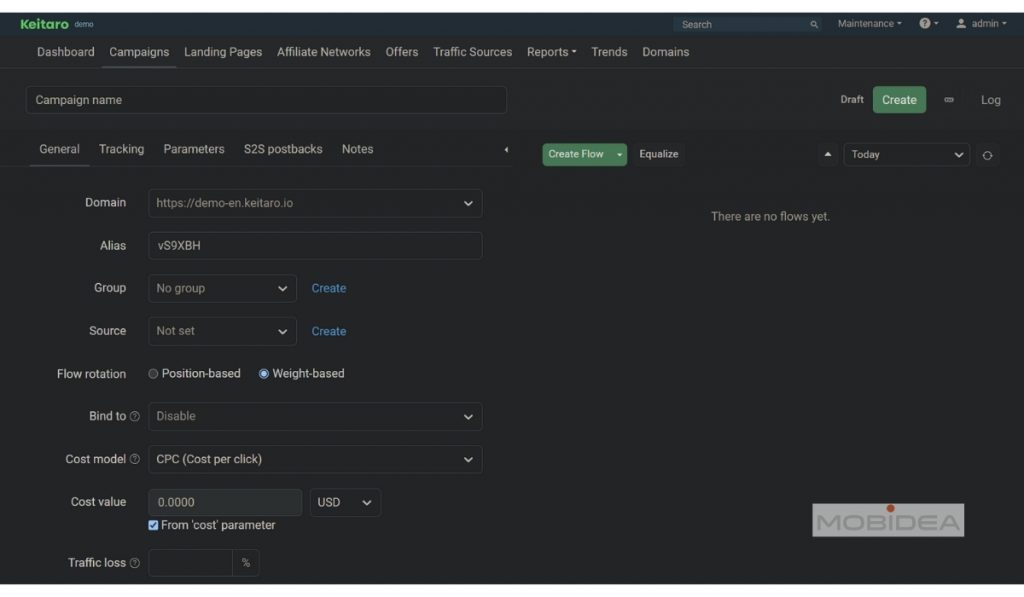
Task: Click the Traffic loss help icon
Action: 135,564
